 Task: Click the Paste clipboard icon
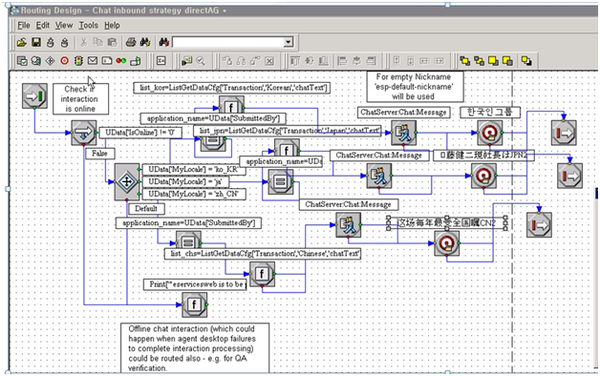[112, 42]
